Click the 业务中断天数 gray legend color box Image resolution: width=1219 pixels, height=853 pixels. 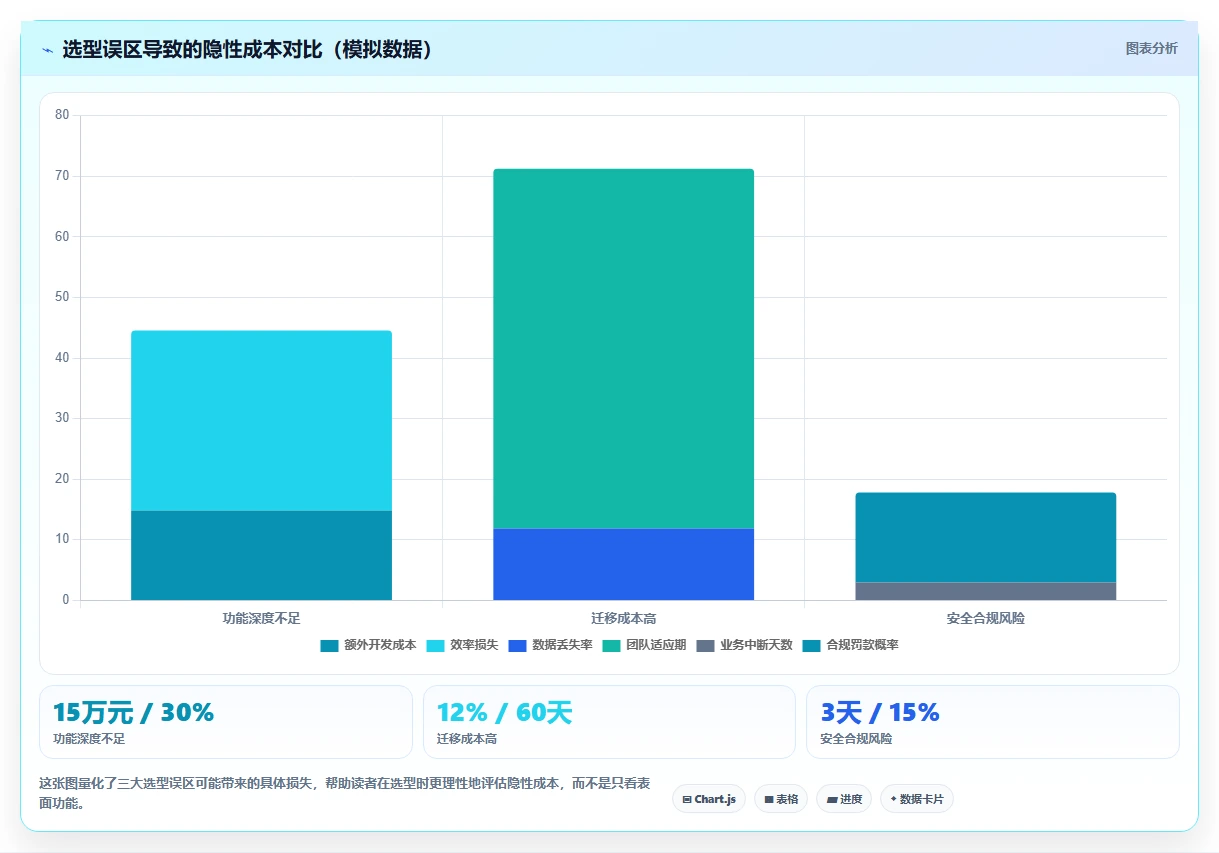tap(706, 646)
